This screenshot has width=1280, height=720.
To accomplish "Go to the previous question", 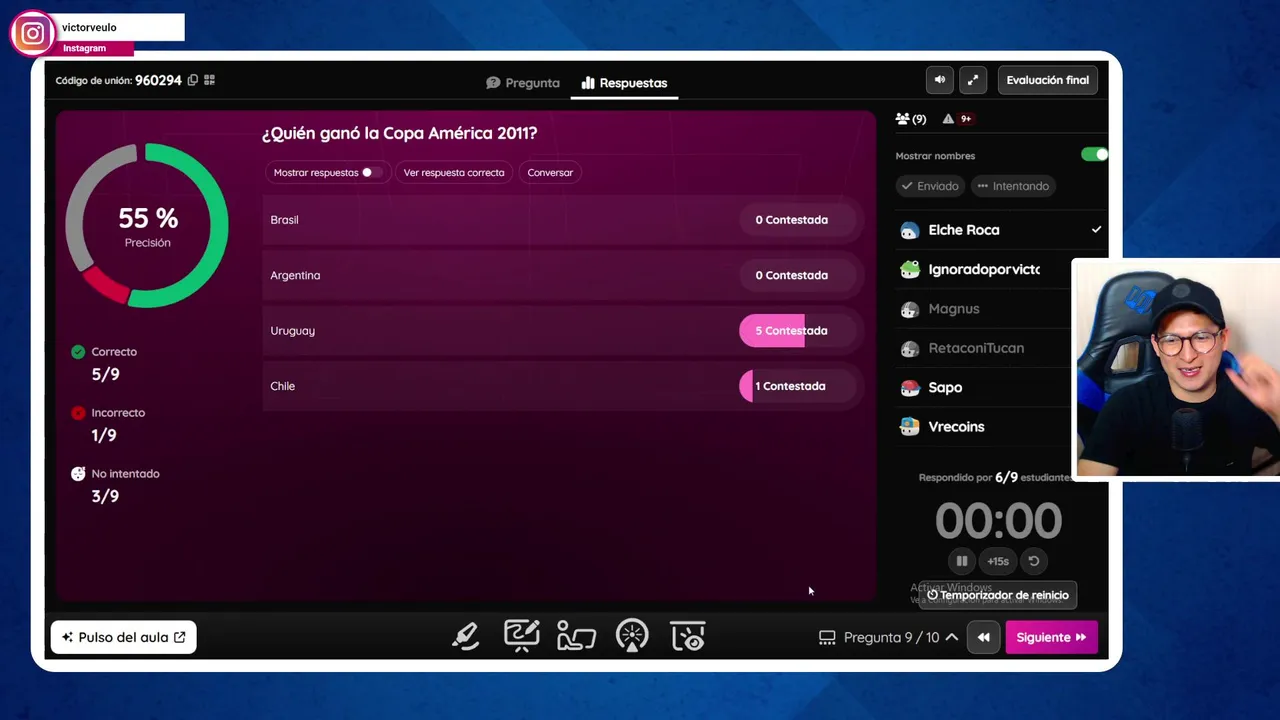I will coord(983,637).
